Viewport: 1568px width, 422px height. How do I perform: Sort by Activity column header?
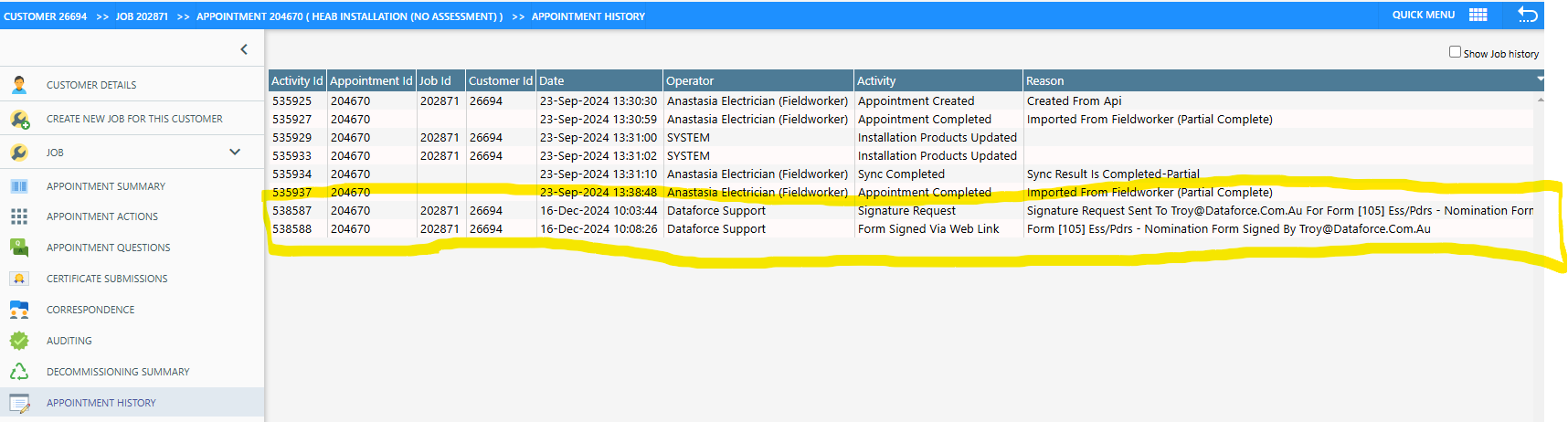(938, 80)
